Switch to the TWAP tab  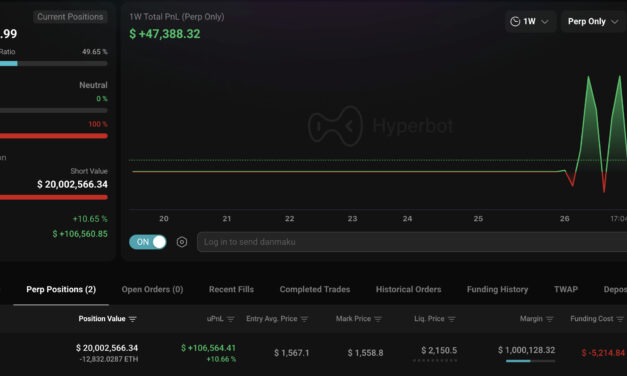click(x=566, y=289)
